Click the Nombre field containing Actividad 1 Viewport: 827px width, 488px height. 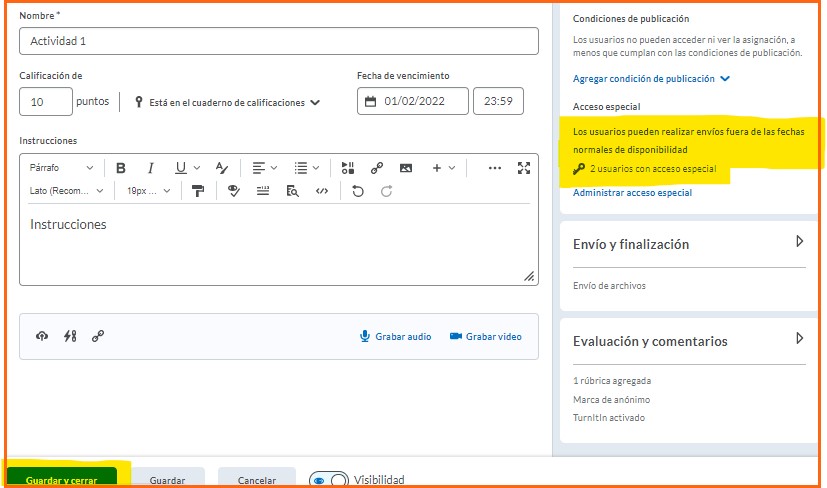(278, 41)
